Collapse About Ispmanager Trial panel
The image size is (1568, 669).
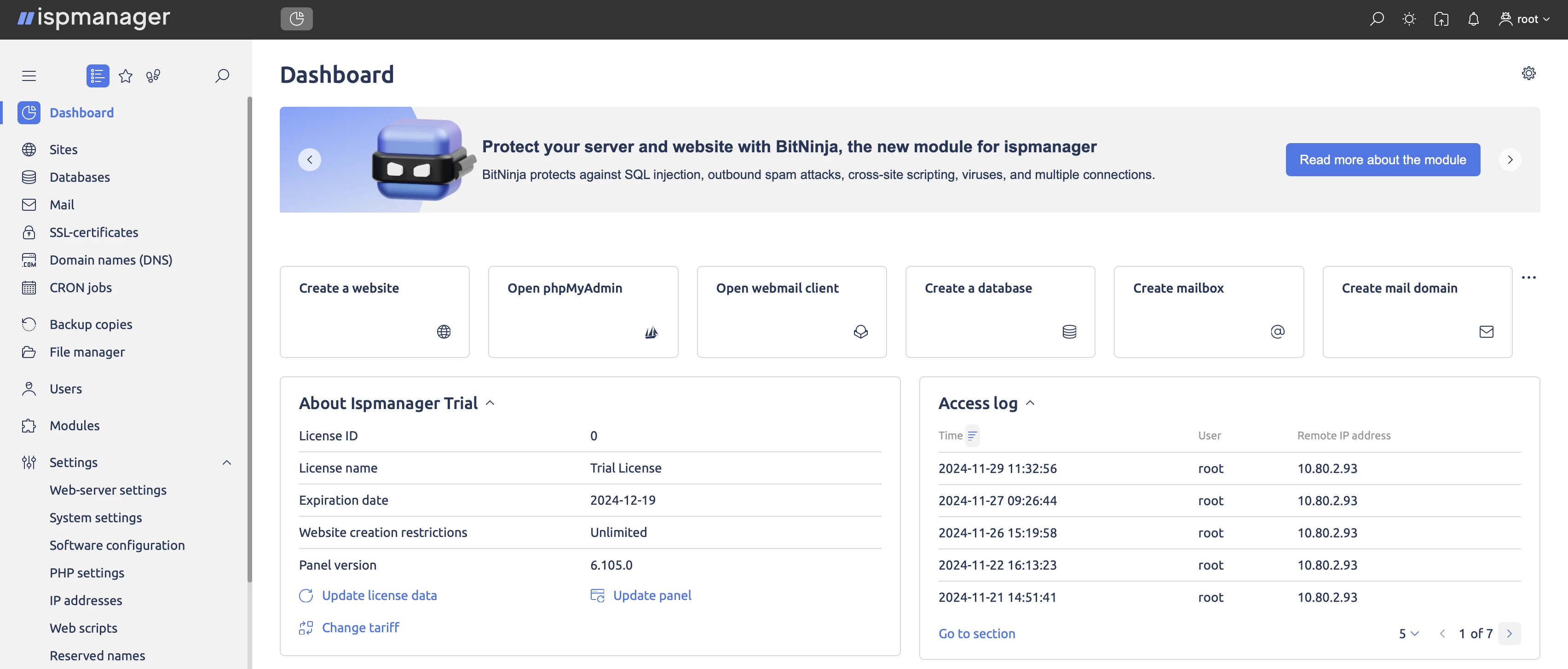point(490,403)
